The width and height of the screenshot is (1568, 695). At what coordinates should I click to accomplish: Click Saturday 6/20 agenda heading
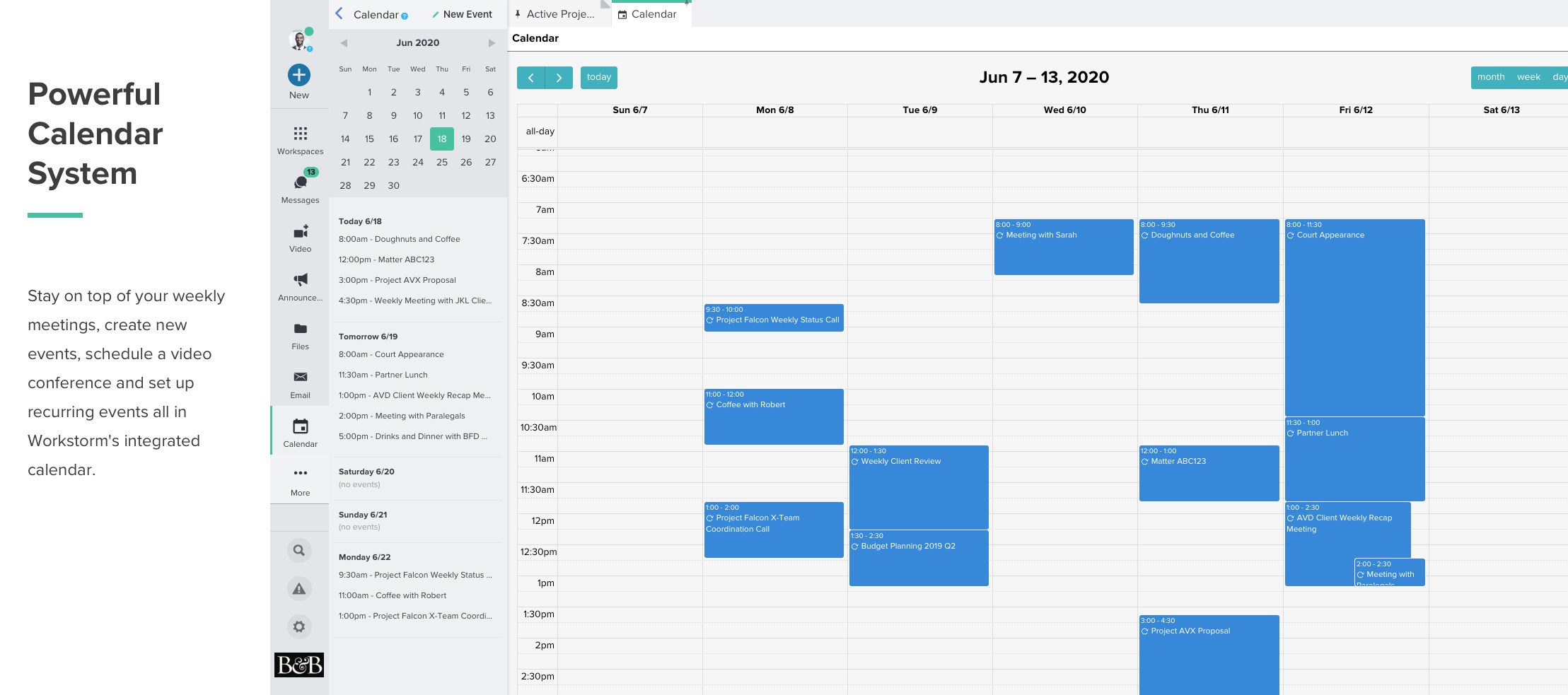[366, 472]
